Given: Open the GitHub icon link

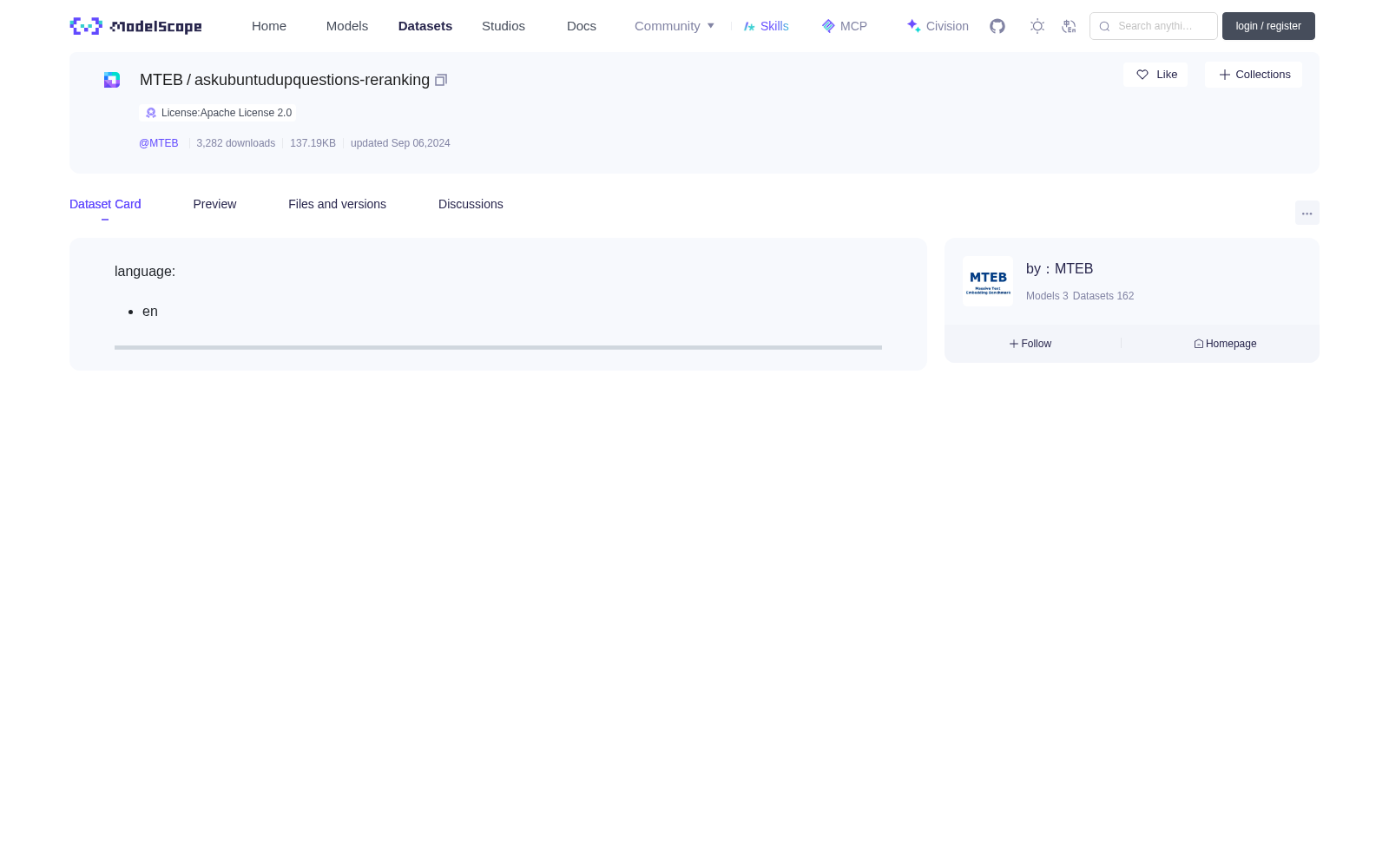Looking at the screenshot, I should point(997,26).
